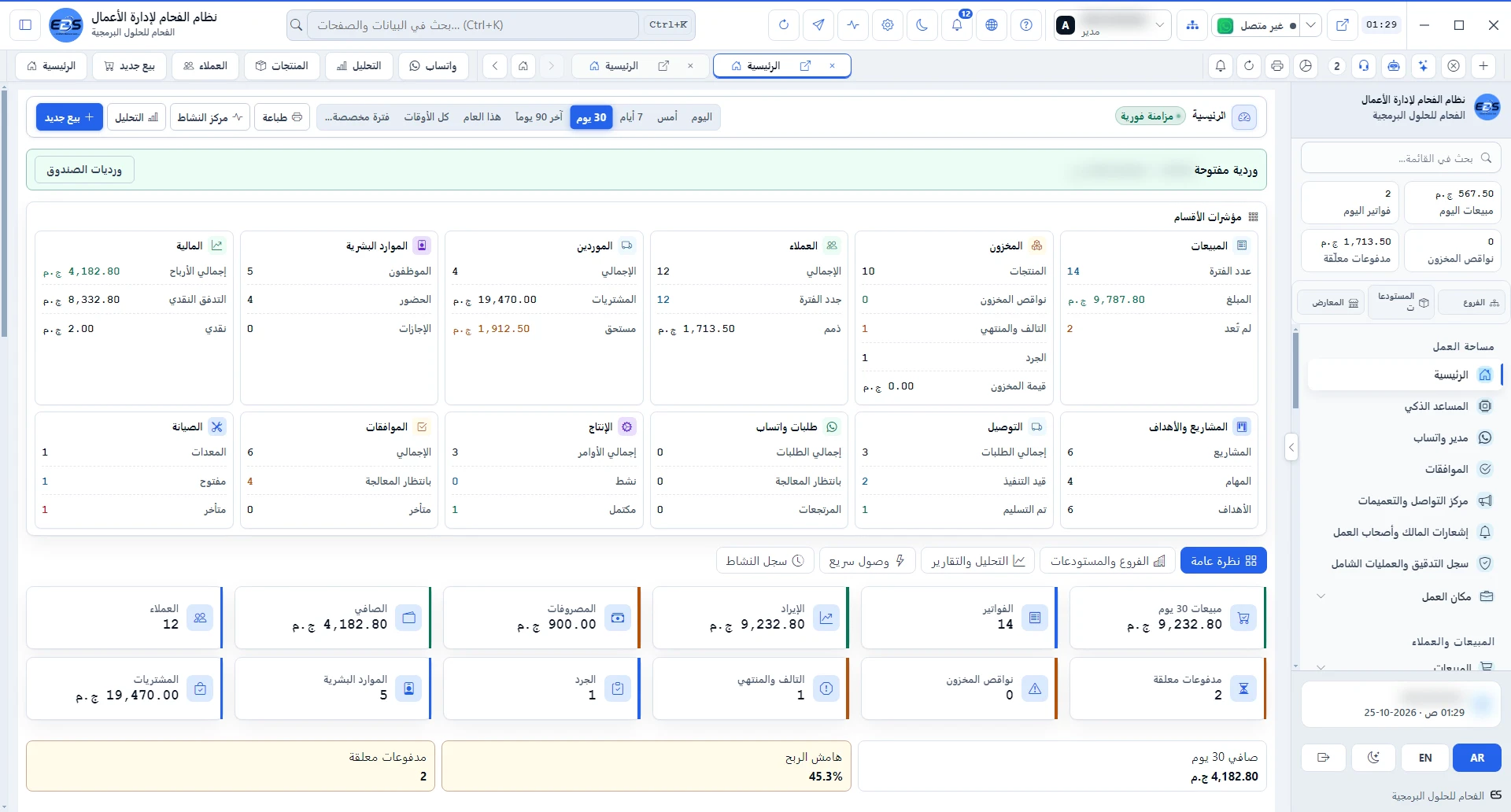Open واتساب shortcut in quick bar
This screenshot has height=812, width=1511.
[x=433, y=66]
